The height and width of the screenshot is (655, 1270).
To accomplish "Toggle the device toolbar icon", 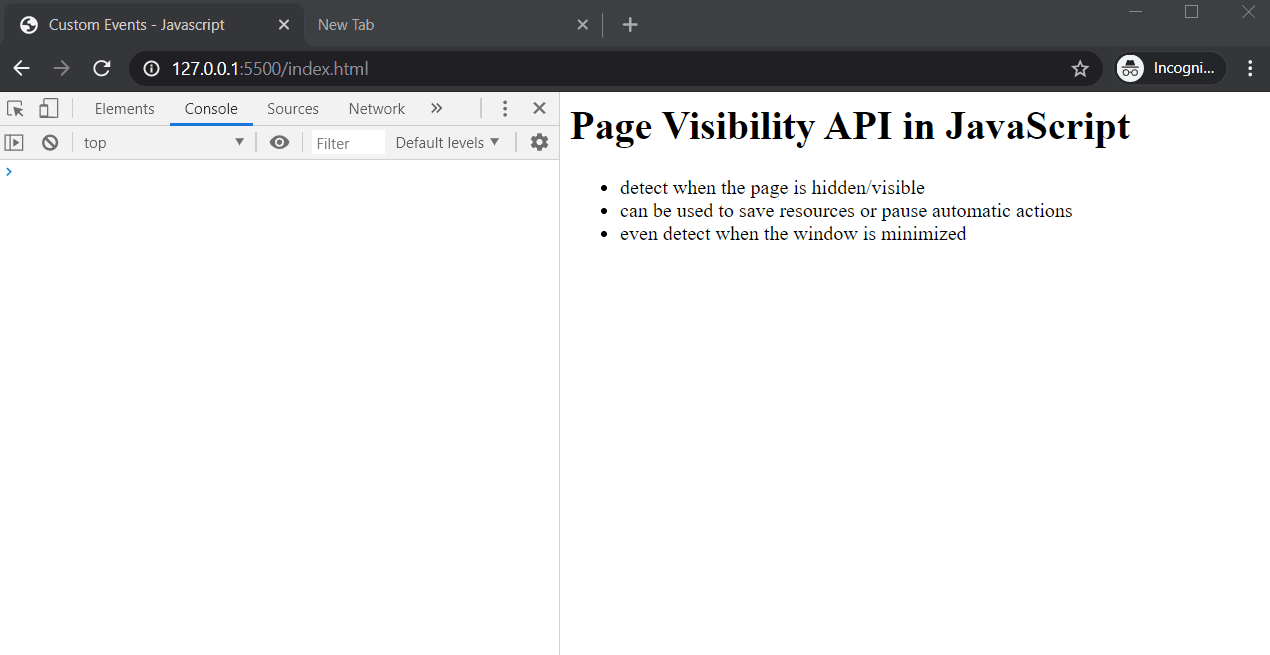I will 48,109.
